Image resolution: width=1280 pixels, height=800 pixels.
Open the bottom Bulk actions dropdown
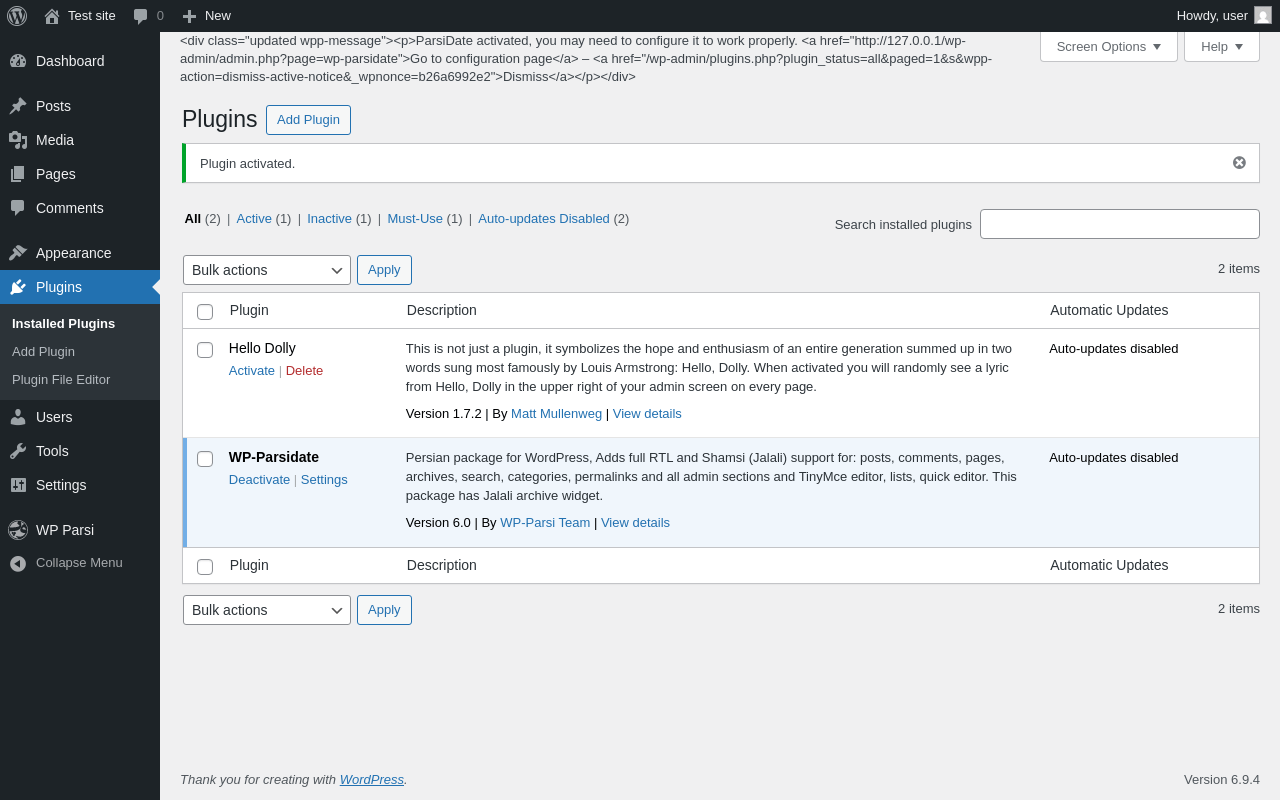267,610
